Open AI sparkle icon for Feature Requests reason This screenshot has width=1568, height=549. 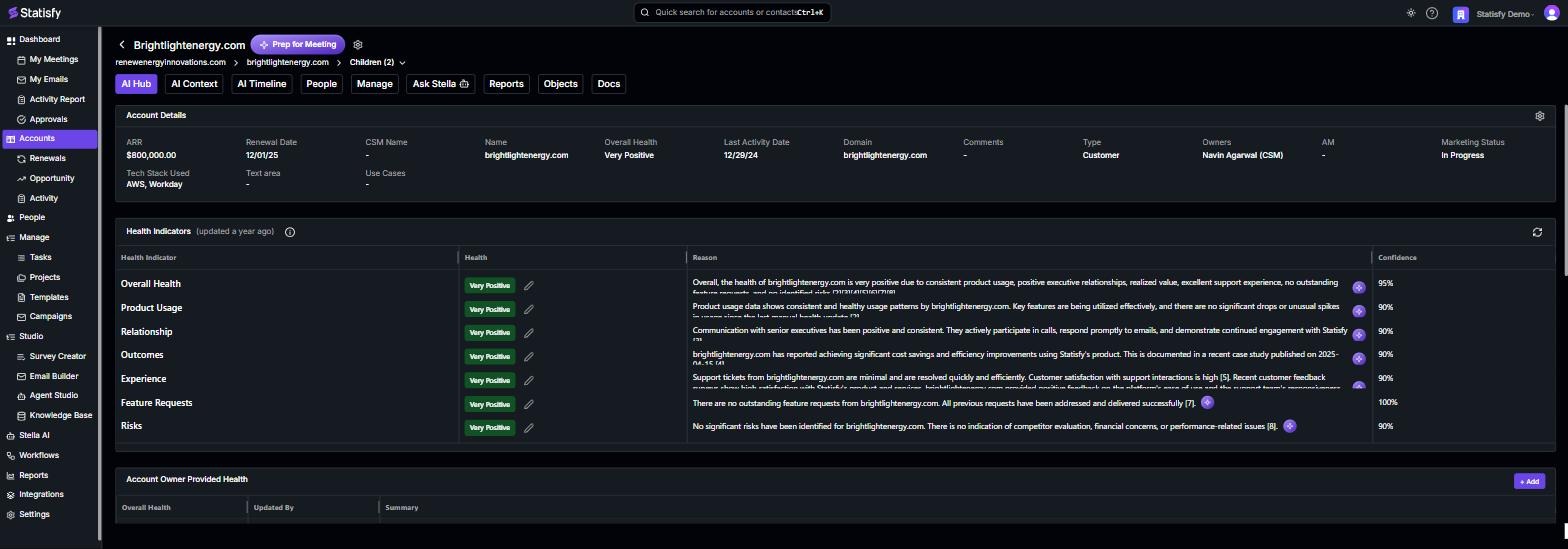[1207, 402]
